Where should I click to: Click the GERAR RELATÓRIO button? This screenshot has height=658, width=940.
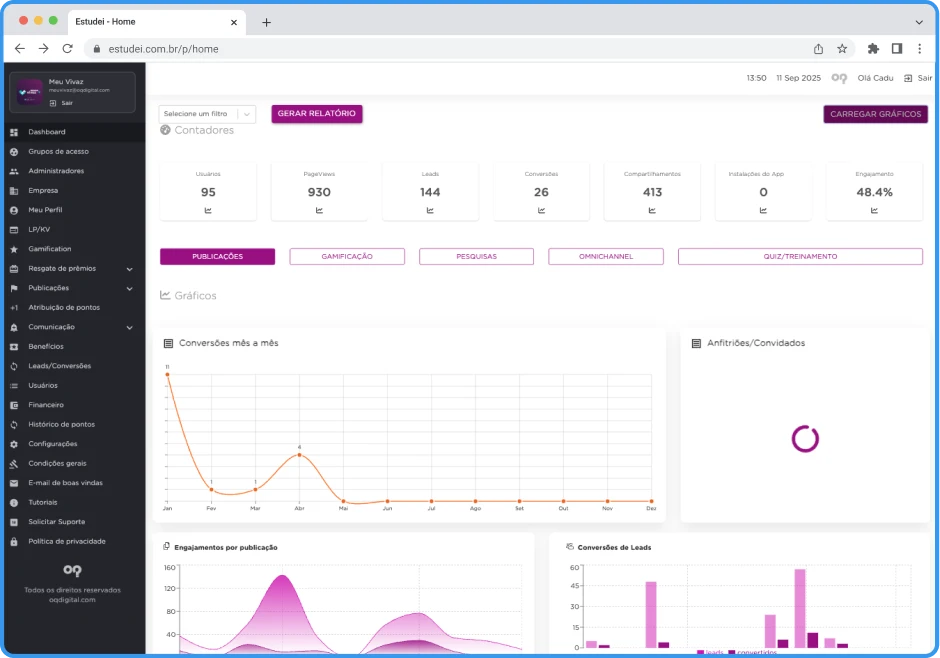click(x=316, y=114)
